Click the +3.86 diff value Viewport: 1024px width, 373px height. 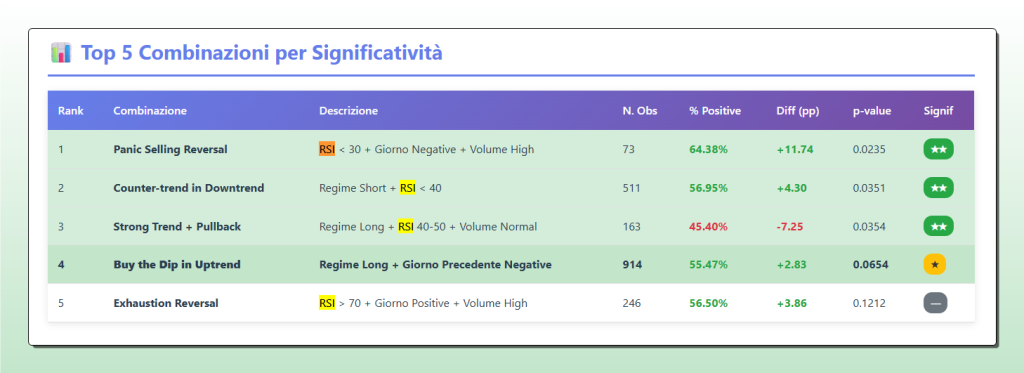tap(792, 303)
